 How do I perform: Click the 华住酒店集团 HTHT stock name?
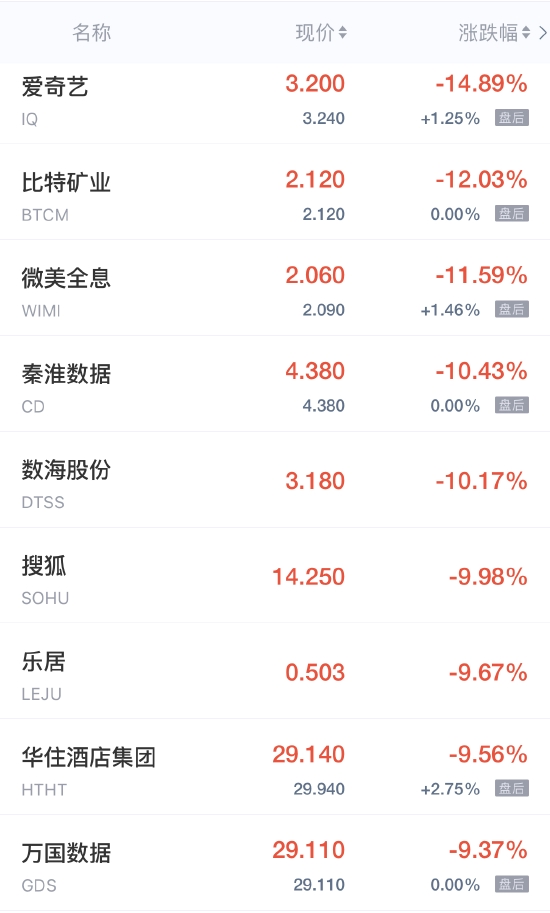click(88, 758)
